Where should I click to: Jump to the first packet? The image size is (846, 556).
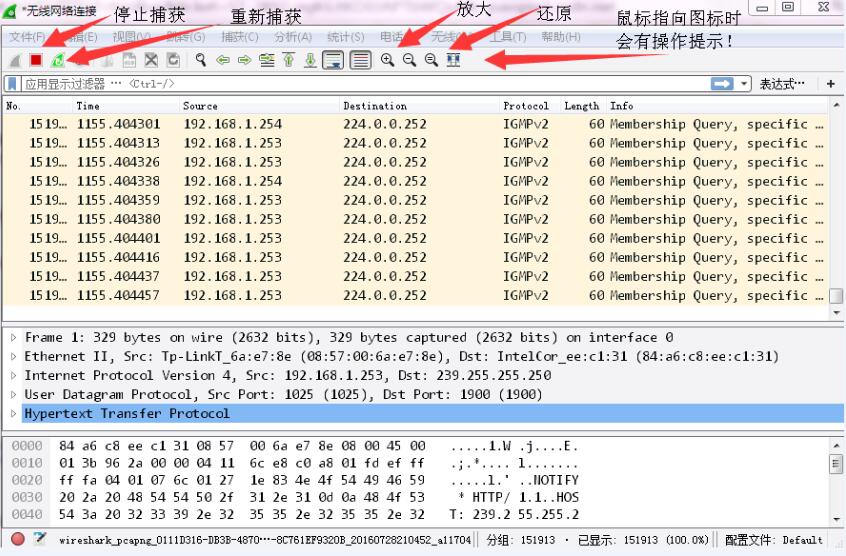point(288,60)
